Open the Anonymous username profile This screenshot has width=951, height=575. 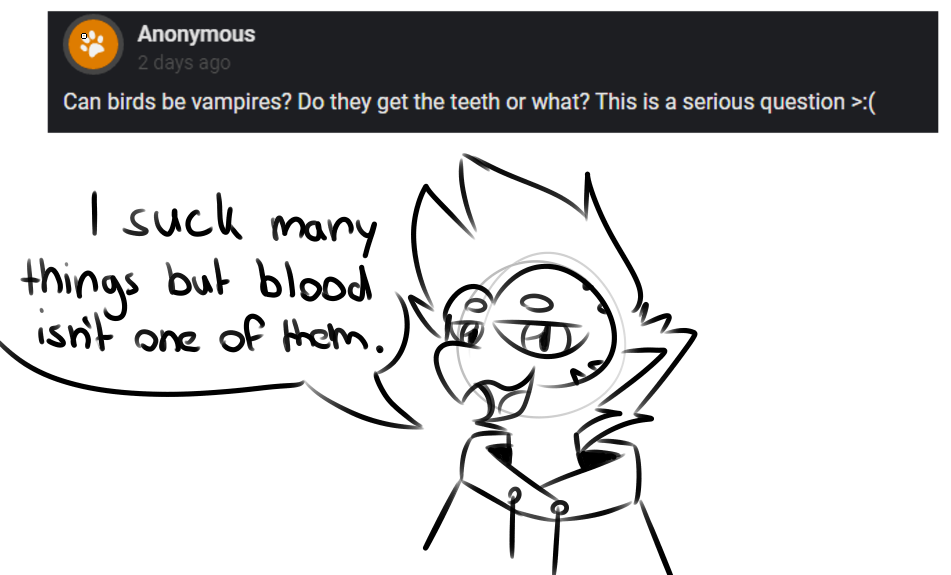(x=196, y=34)
